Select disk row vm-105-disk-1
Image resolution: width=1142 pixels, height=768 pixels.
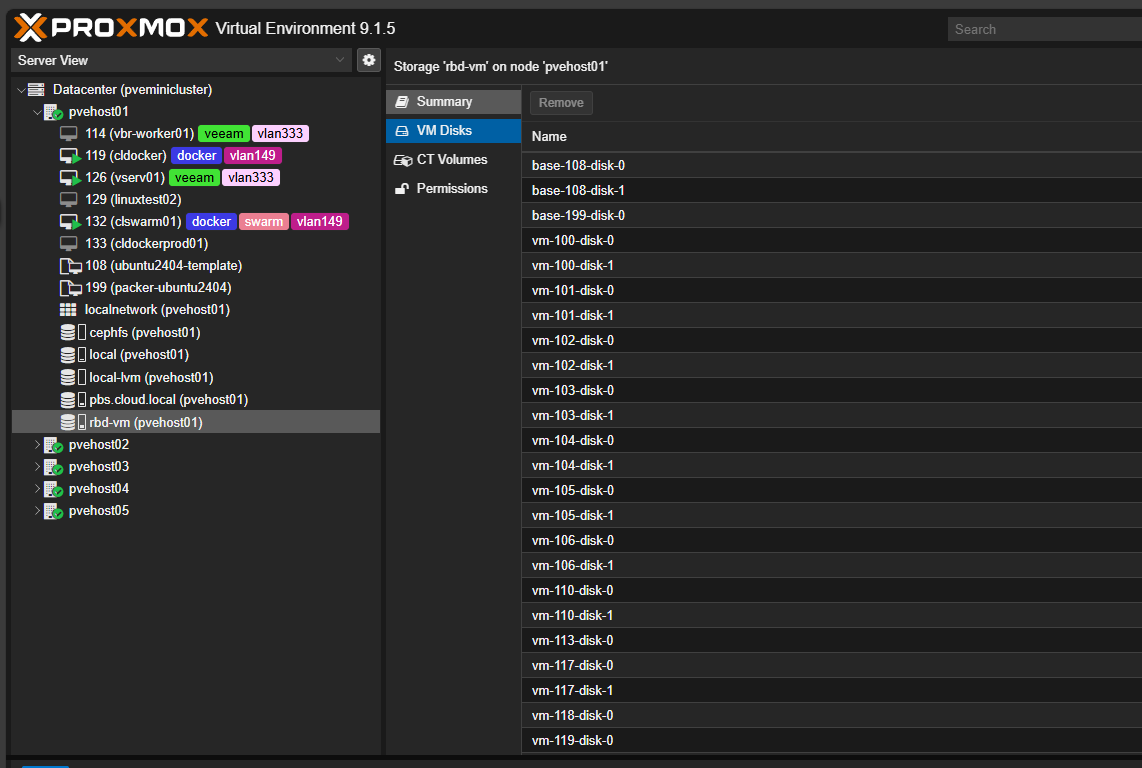(x=831, y=515)
